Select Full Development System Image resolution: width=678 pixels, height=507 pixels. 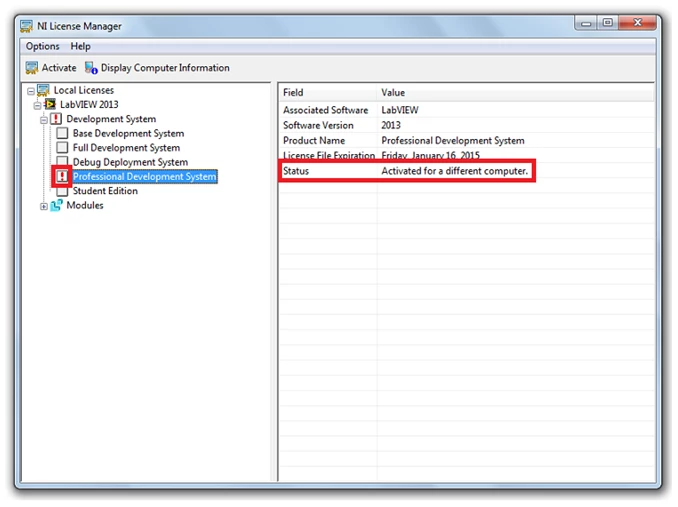126,148
